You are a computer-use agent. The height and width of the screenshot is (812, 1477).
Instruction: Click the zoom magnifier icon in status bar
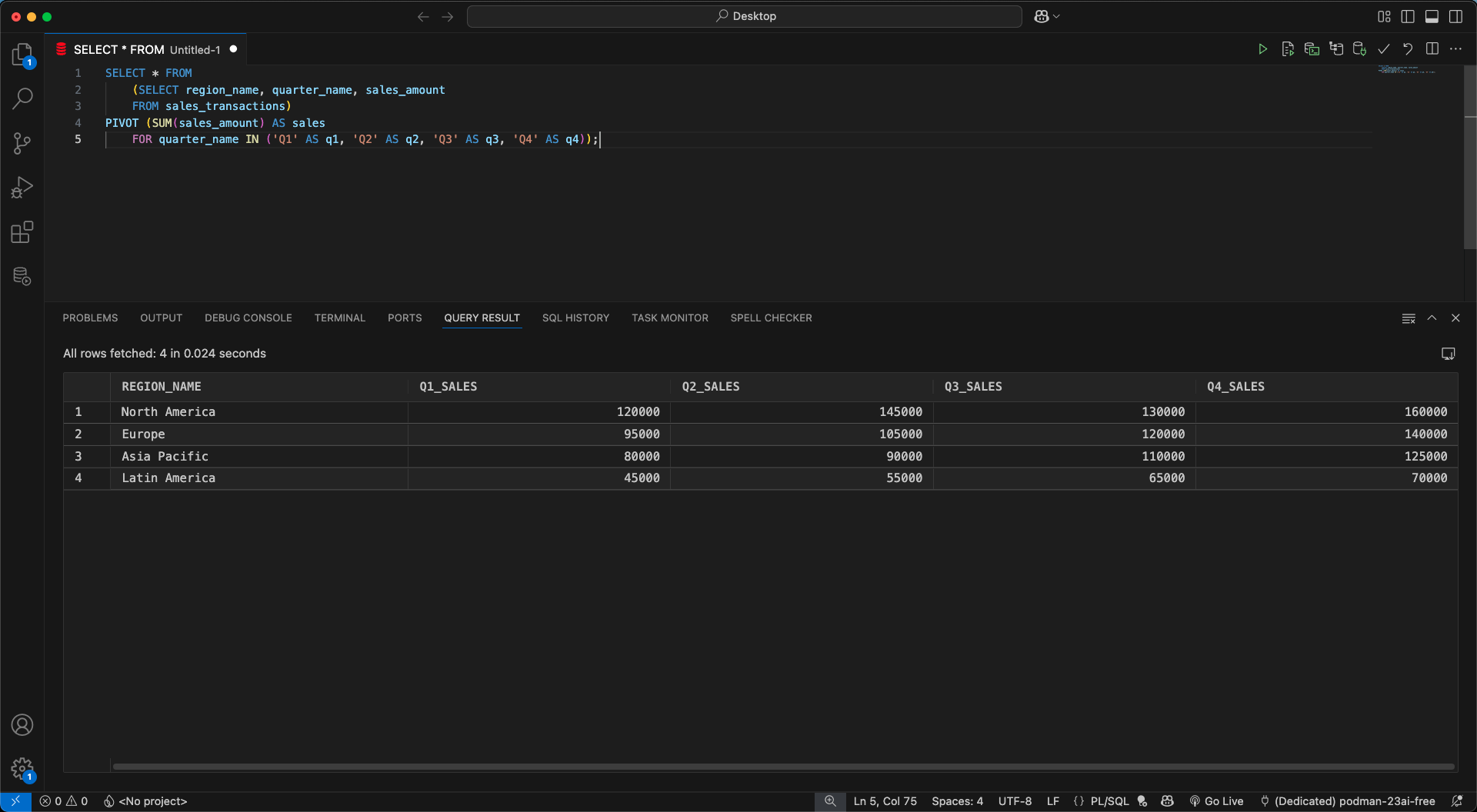(830, 801)
